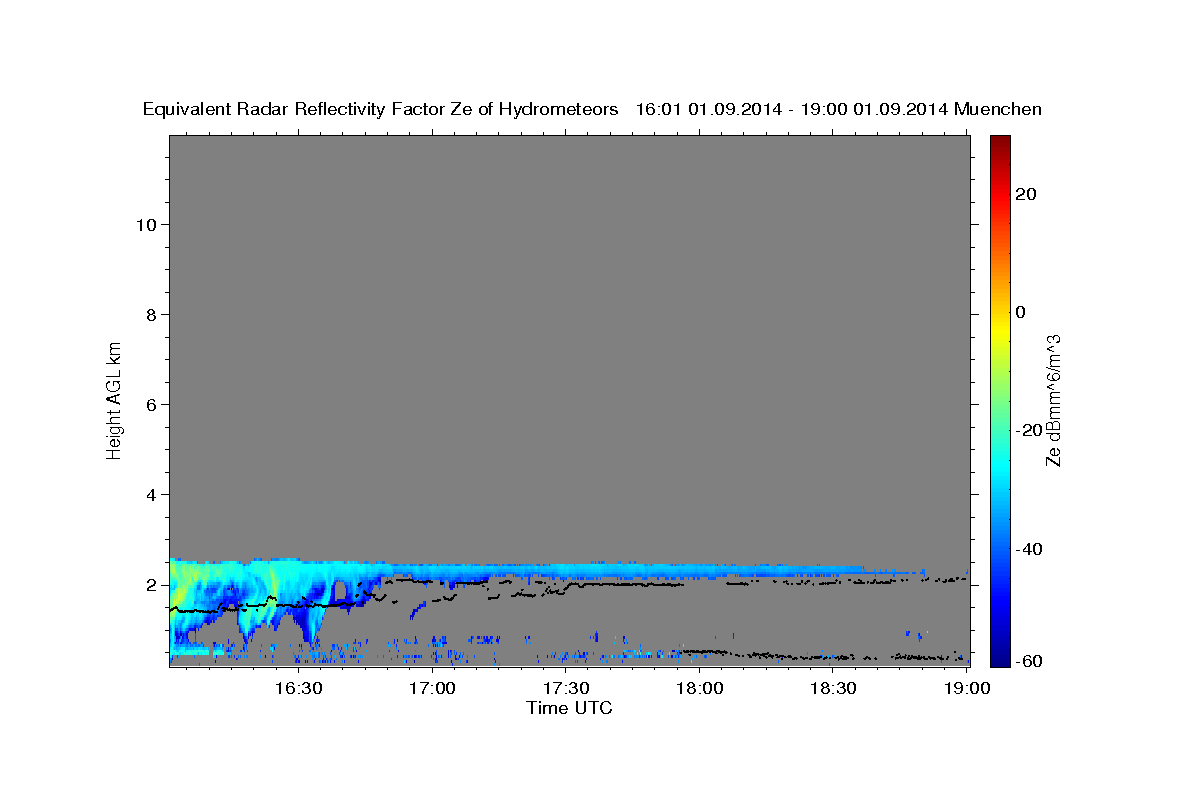Select the 16:30 time tick label
1200x800 pixels.
(x=299, y=688)
